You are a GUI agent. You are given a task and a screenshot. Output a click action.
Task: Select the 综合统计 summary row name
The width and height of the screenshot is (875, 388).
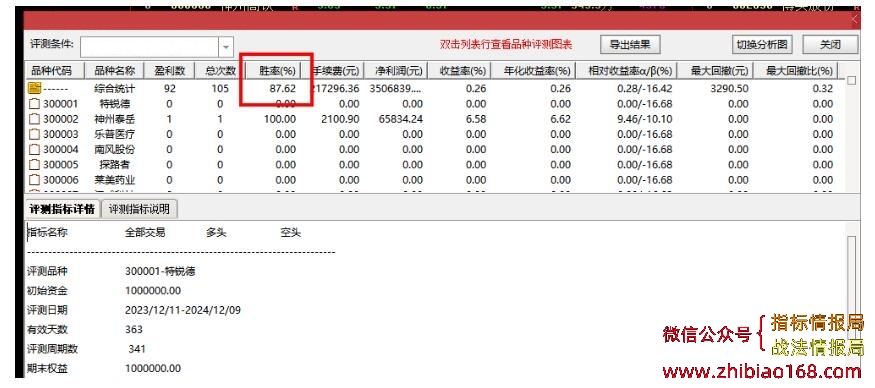pyautogui.click(x=114, y=88)
